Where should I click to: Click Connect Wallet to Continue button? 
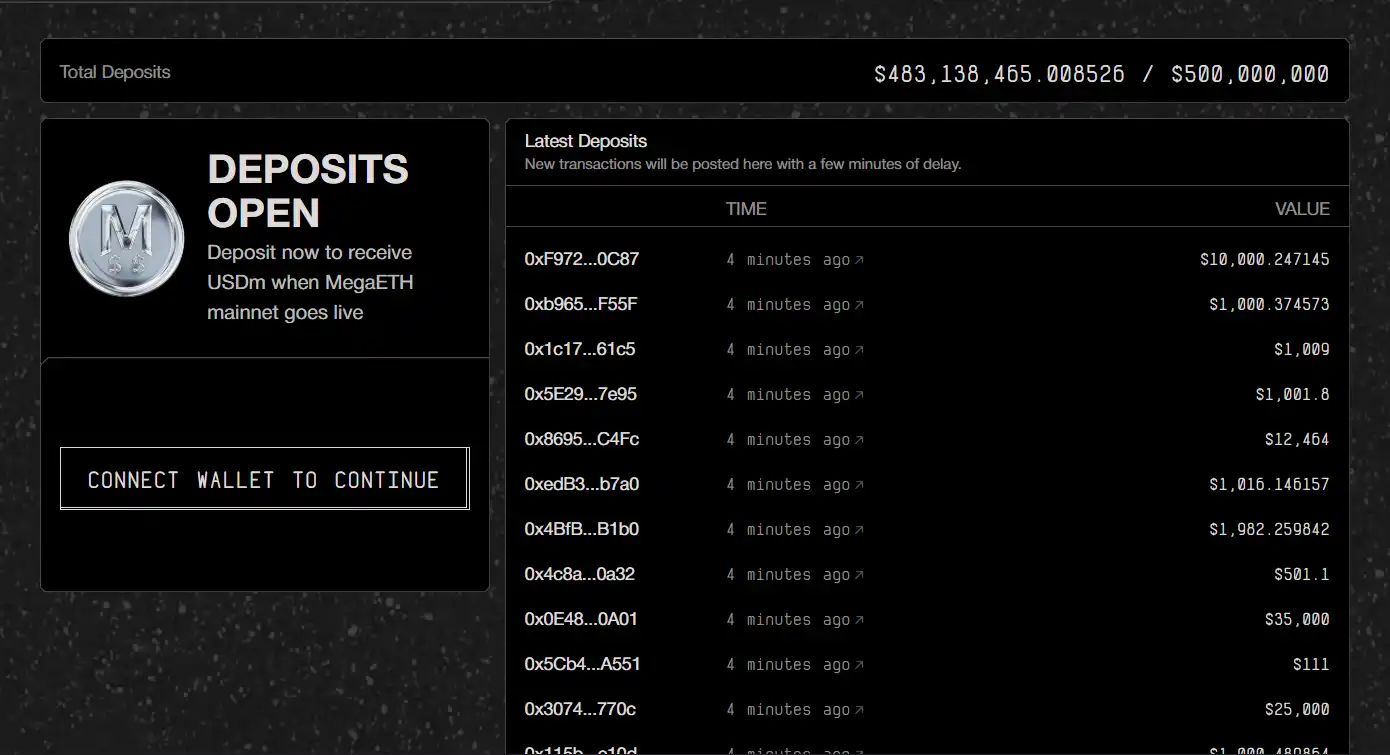coord(264,479)
